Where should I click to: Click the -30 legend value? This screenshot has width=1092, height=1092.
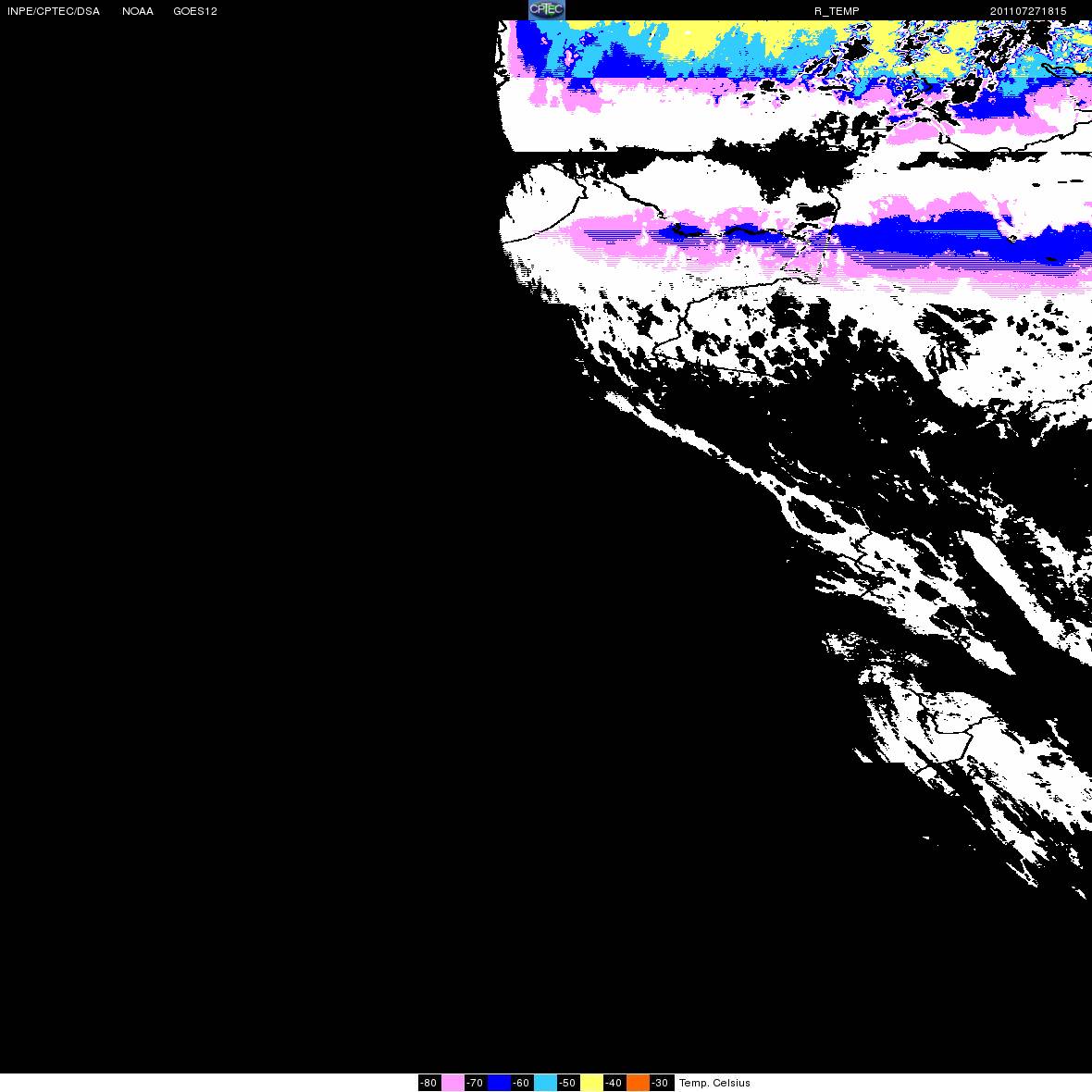tap(662, 1083)
